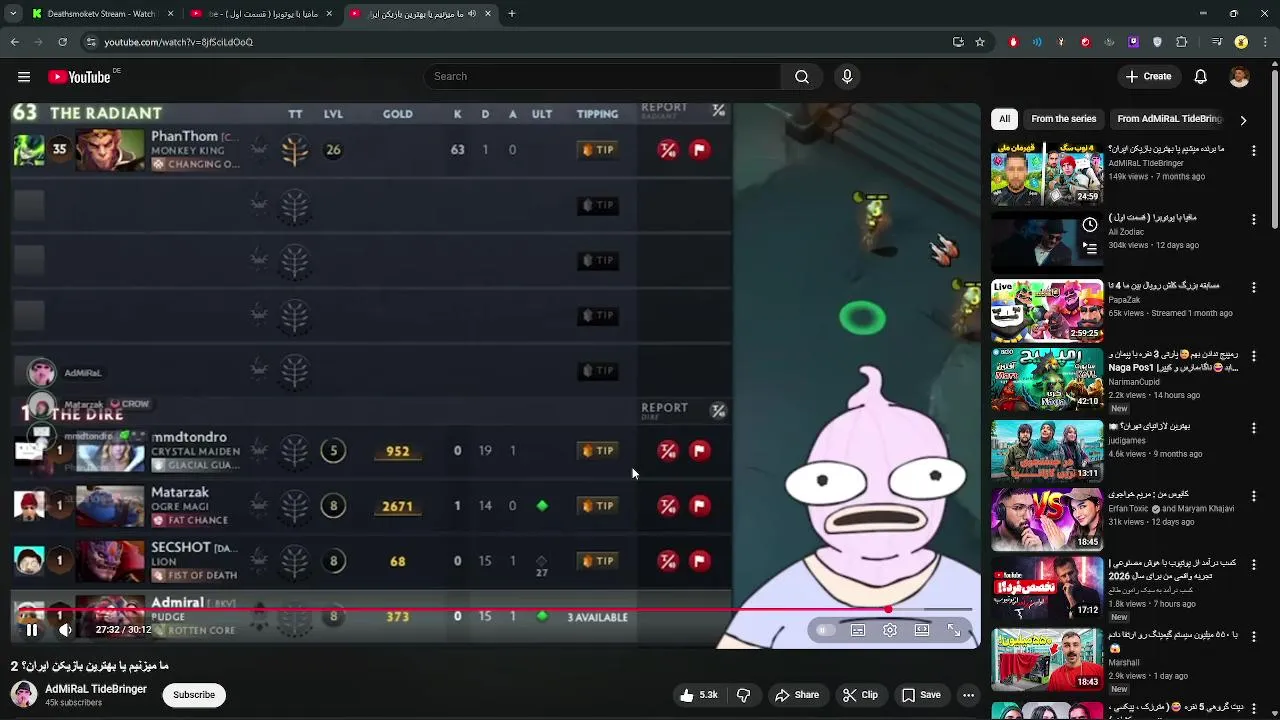Open the 17:12 video thumbnail
This screenshot has width=1280, height=720.
(x=1047, y=589)
